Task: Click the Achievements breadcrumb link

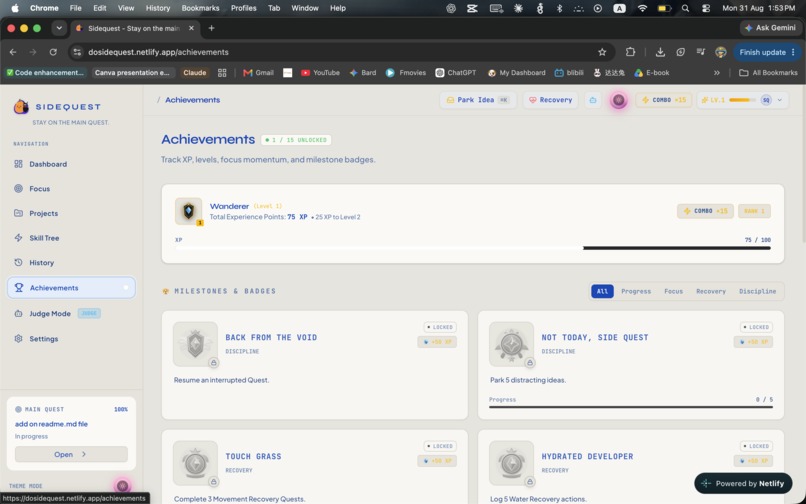Action: coord(193,100)
